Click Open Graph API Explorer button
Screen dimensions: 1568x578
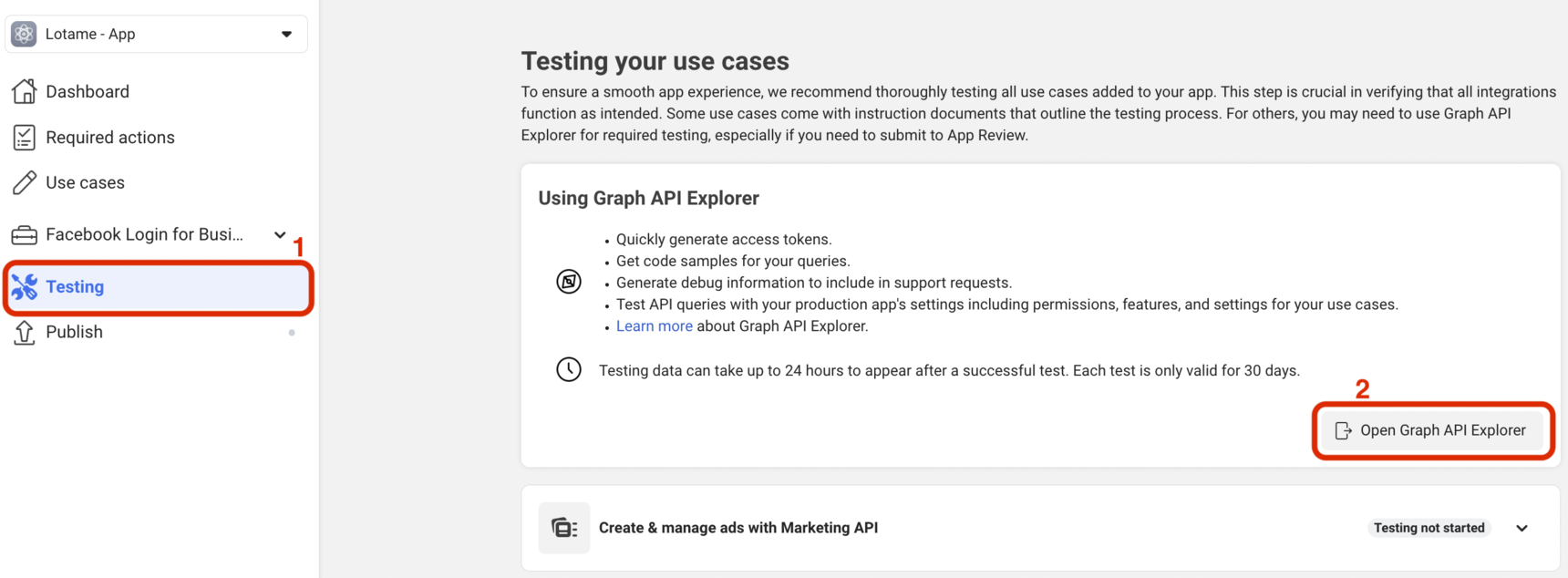1433,430
